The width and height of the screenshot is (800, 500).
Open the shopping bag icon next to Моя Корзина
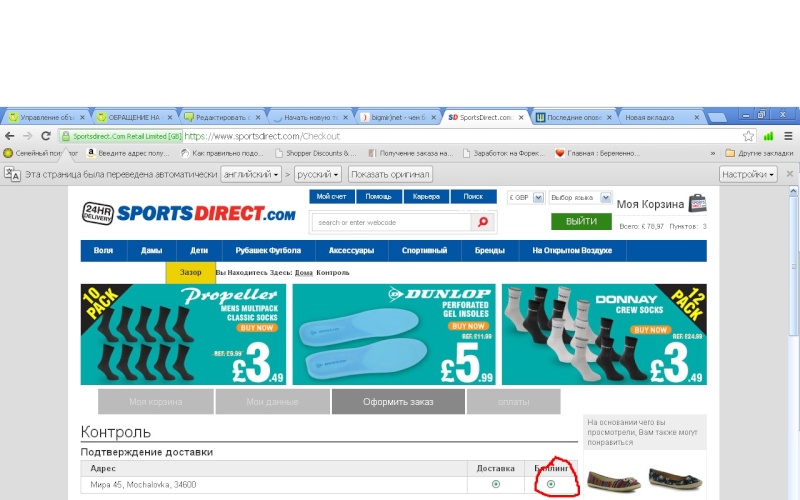697,203
